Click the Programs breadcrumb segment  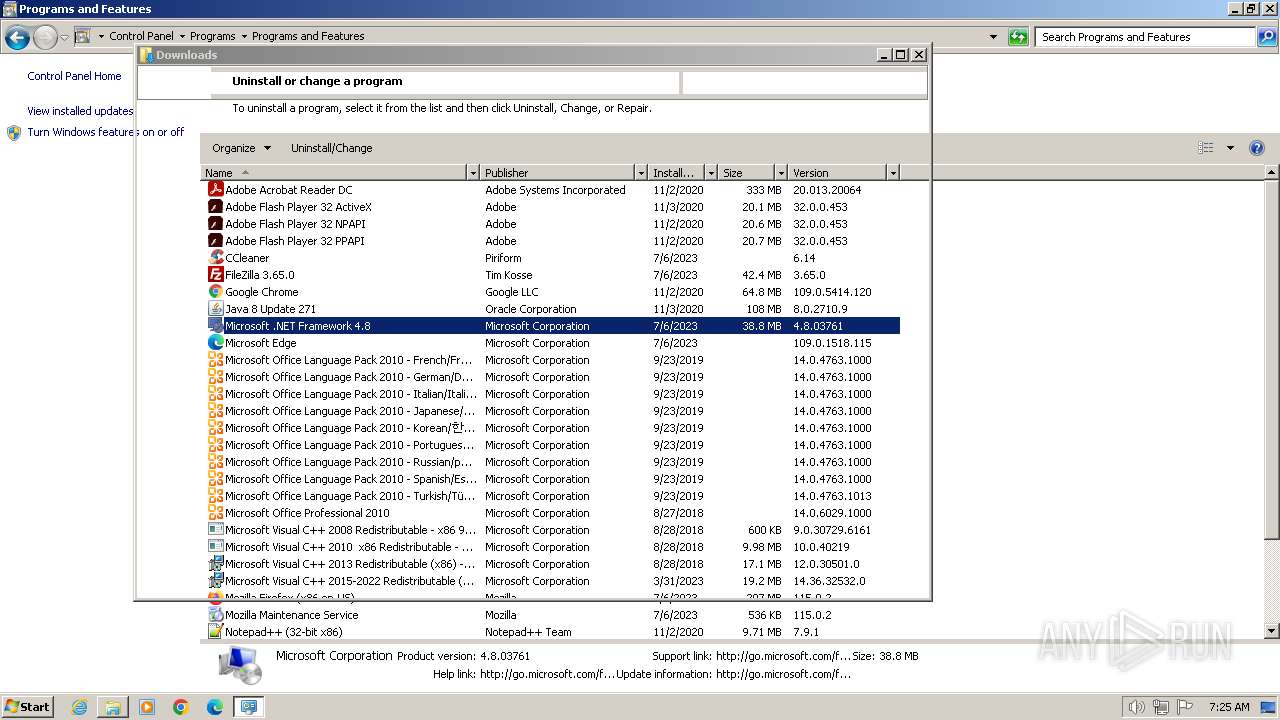(x=213, y=36)
